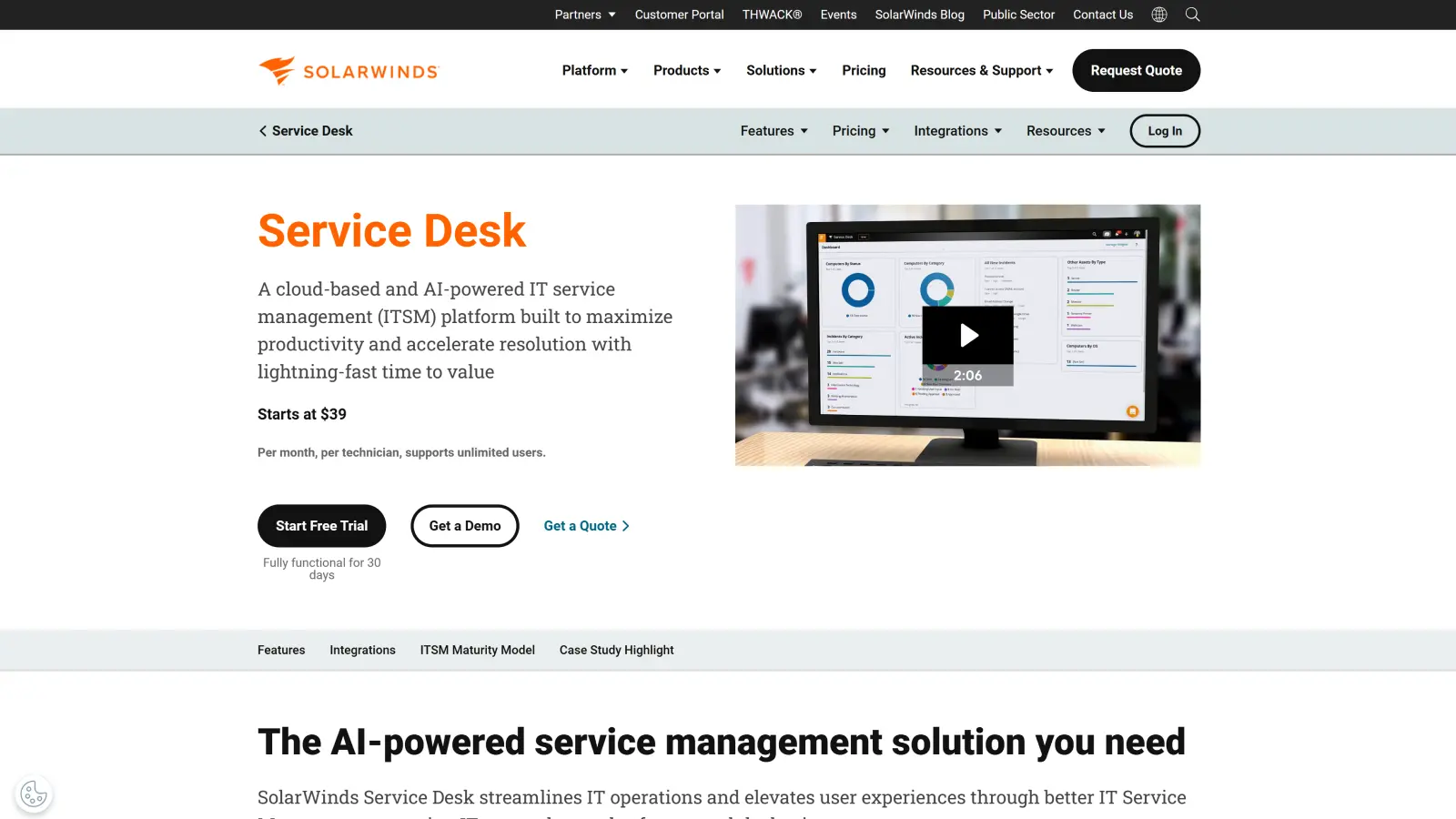Open Pricing in main navigation
This screenshot has height=819, width=1456.
[864, 70]
